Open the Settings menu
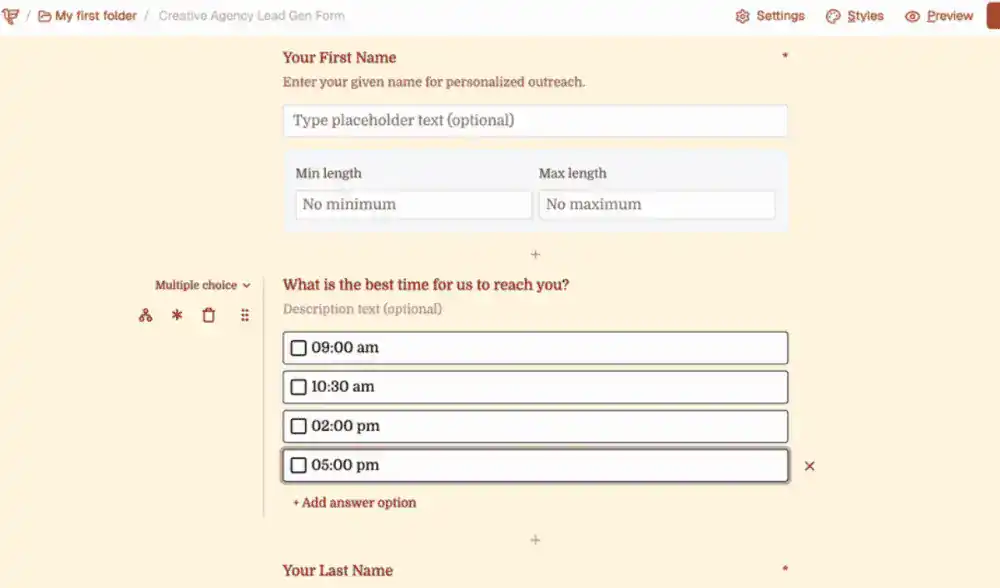Screen dimensions: 1000x588 [770, 16]
